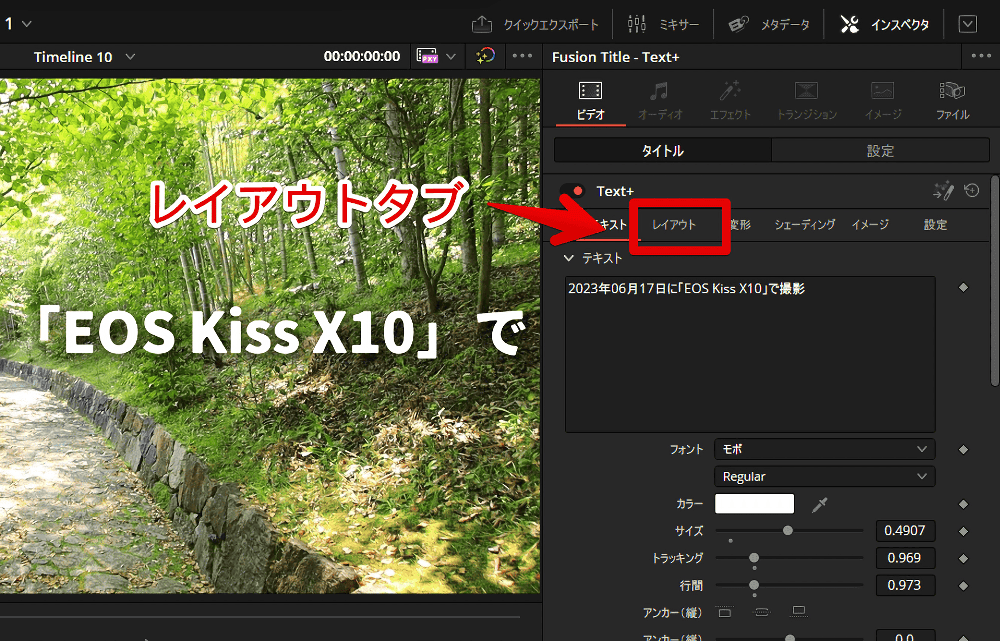Viewport: 1000px width, 641px height.
Task: Click the 設定 button beside タイトル
Action: click(880, 151)
